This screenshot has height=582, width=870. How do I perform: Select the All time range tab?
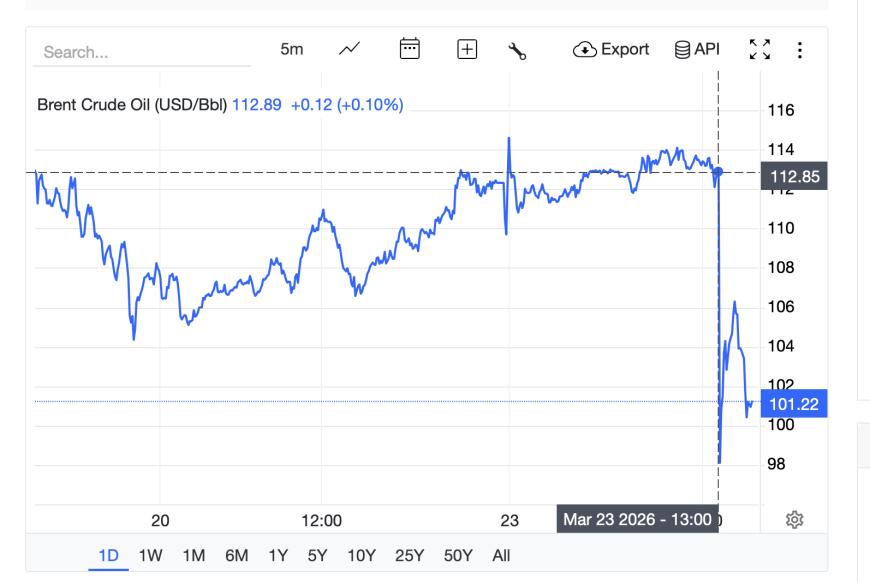(501, 555)
